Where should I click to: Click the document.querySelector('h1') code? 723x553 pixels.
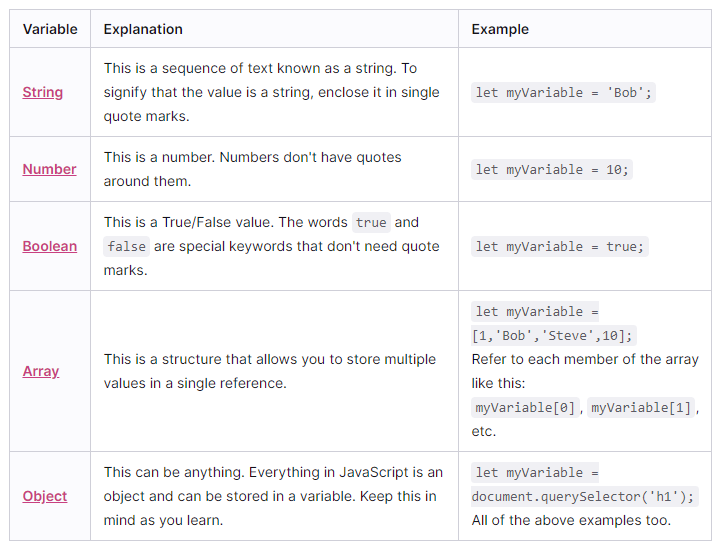tap(584, 496)
